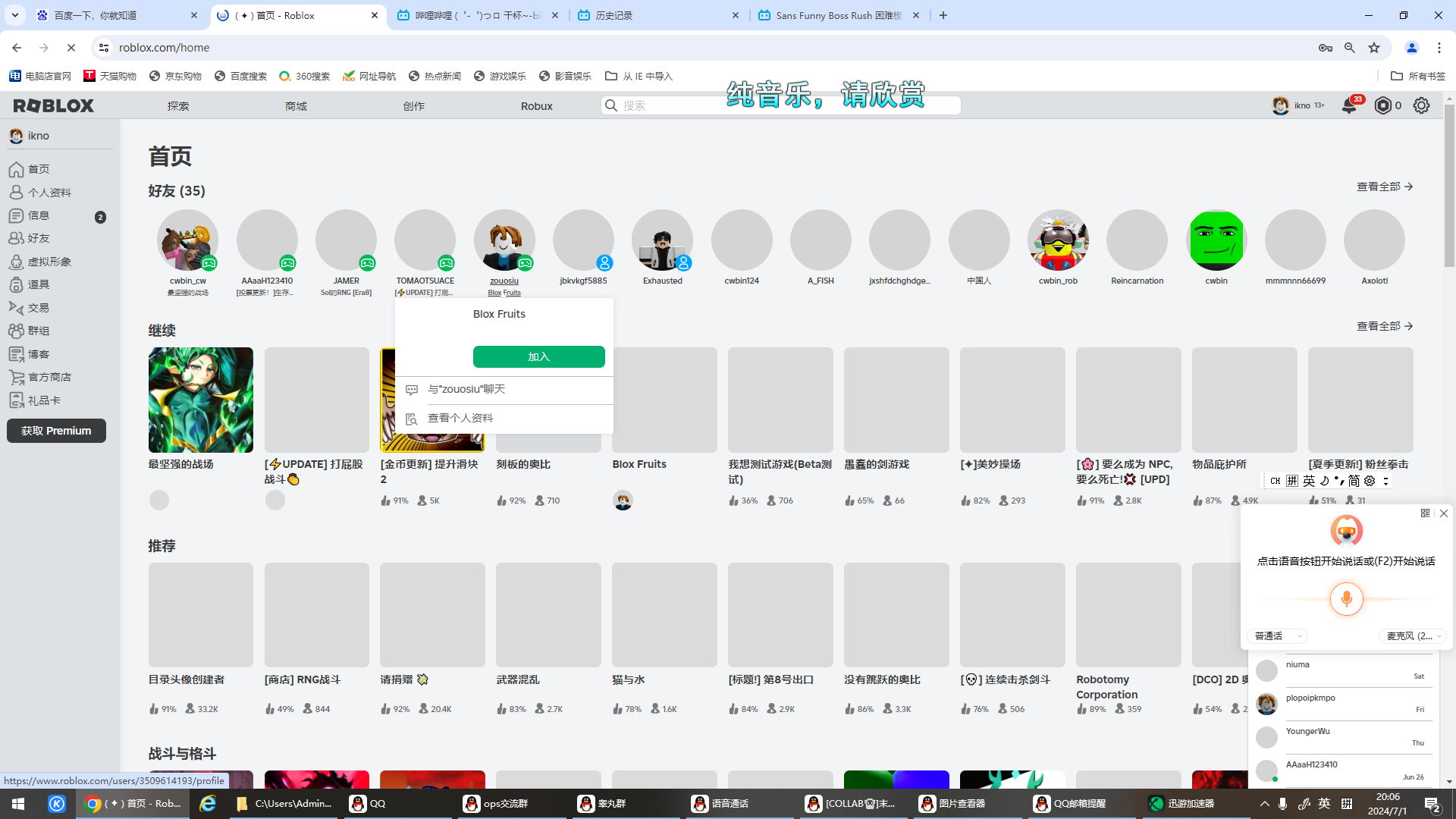The height and width of the screenshot is (819, 1456).
Task: Switch to the 百度一下 tab
Action: pos(117,15)
